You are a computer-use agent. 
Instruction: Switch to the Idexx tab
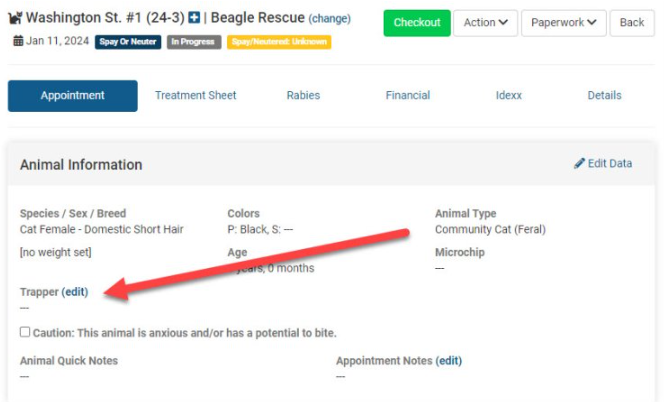click(509, 96)
